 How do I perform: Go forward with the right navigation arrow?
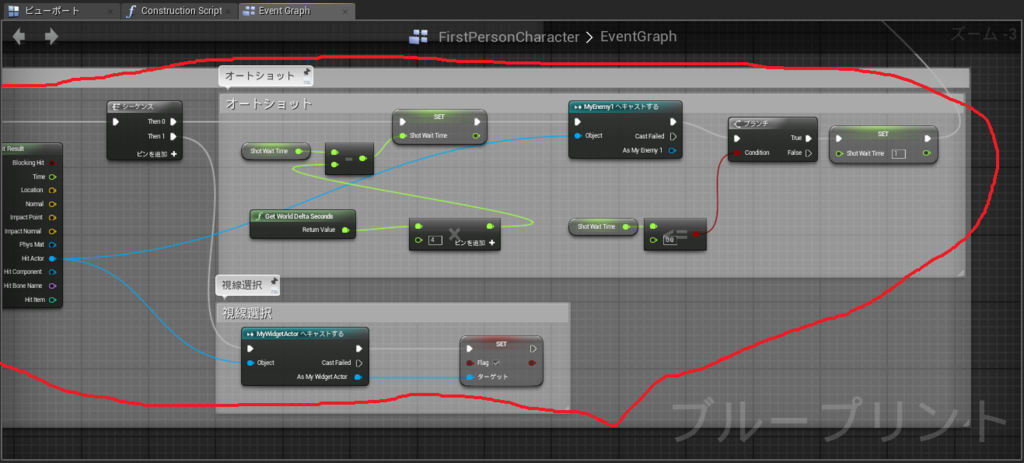(x=51, y=37)
